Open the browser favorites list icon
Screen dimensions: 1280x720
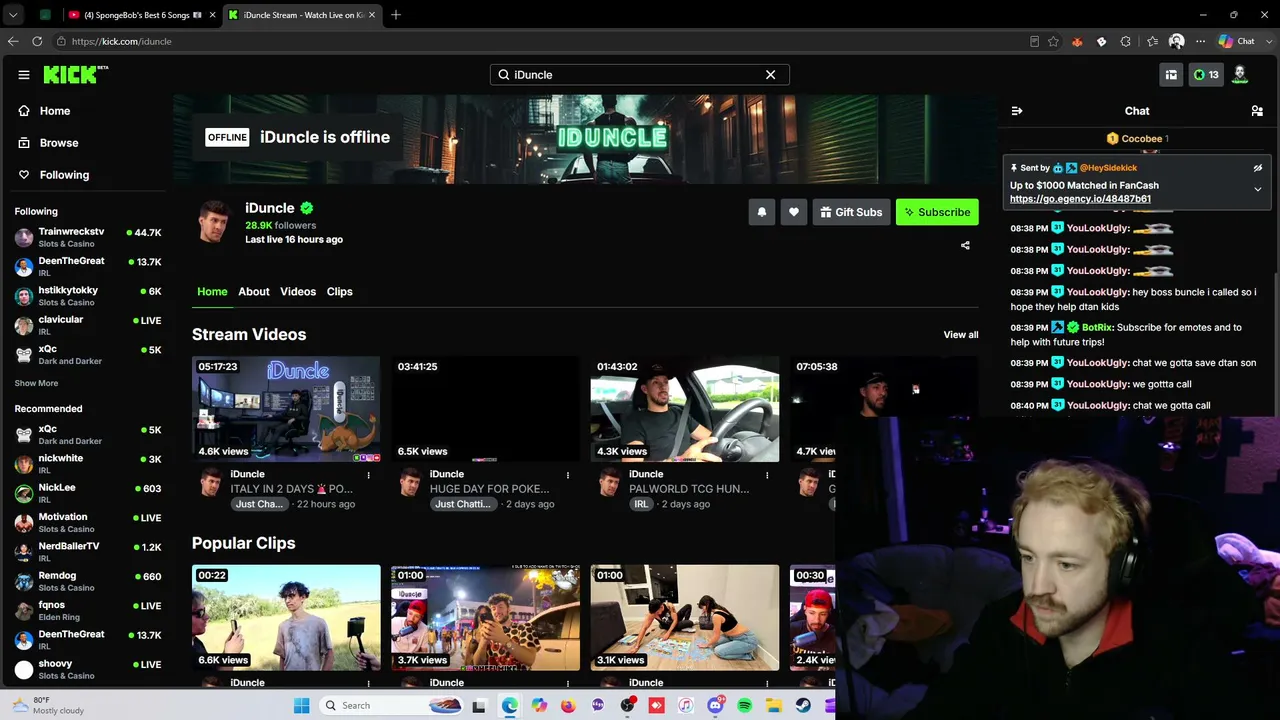pos(1152,41)
